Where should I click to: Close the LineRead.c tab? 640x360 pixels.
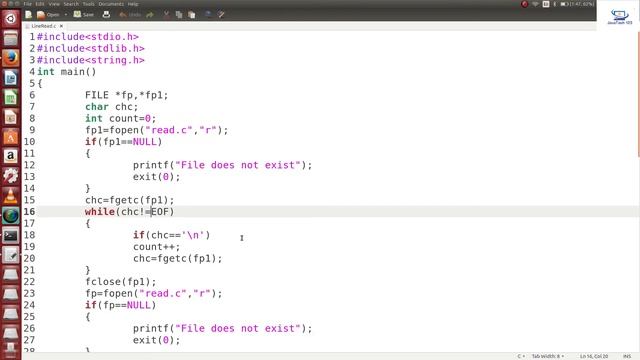pyautogui.click(x=61, y=26)
